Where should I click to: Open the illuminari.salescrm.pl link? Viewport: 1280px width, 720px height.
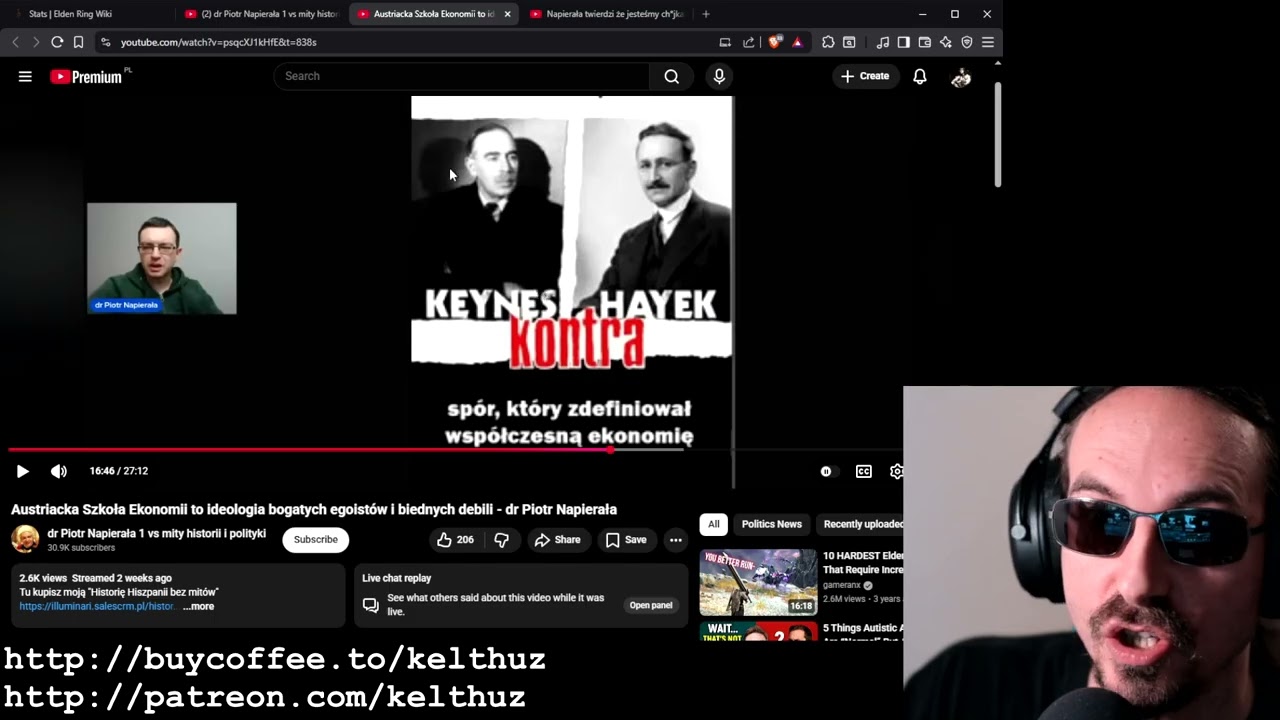(97, 607)
